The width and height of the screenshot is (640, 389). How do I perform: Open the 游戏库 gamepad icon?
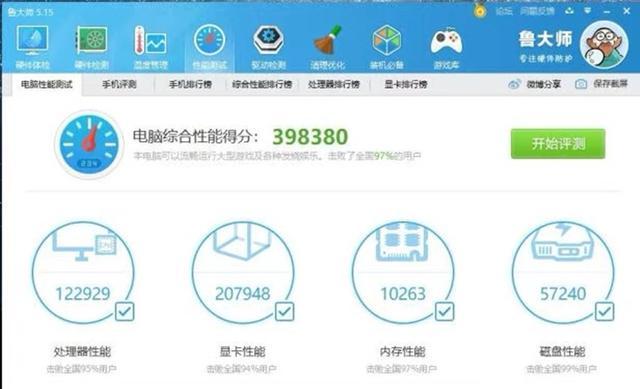pos(446,46)
